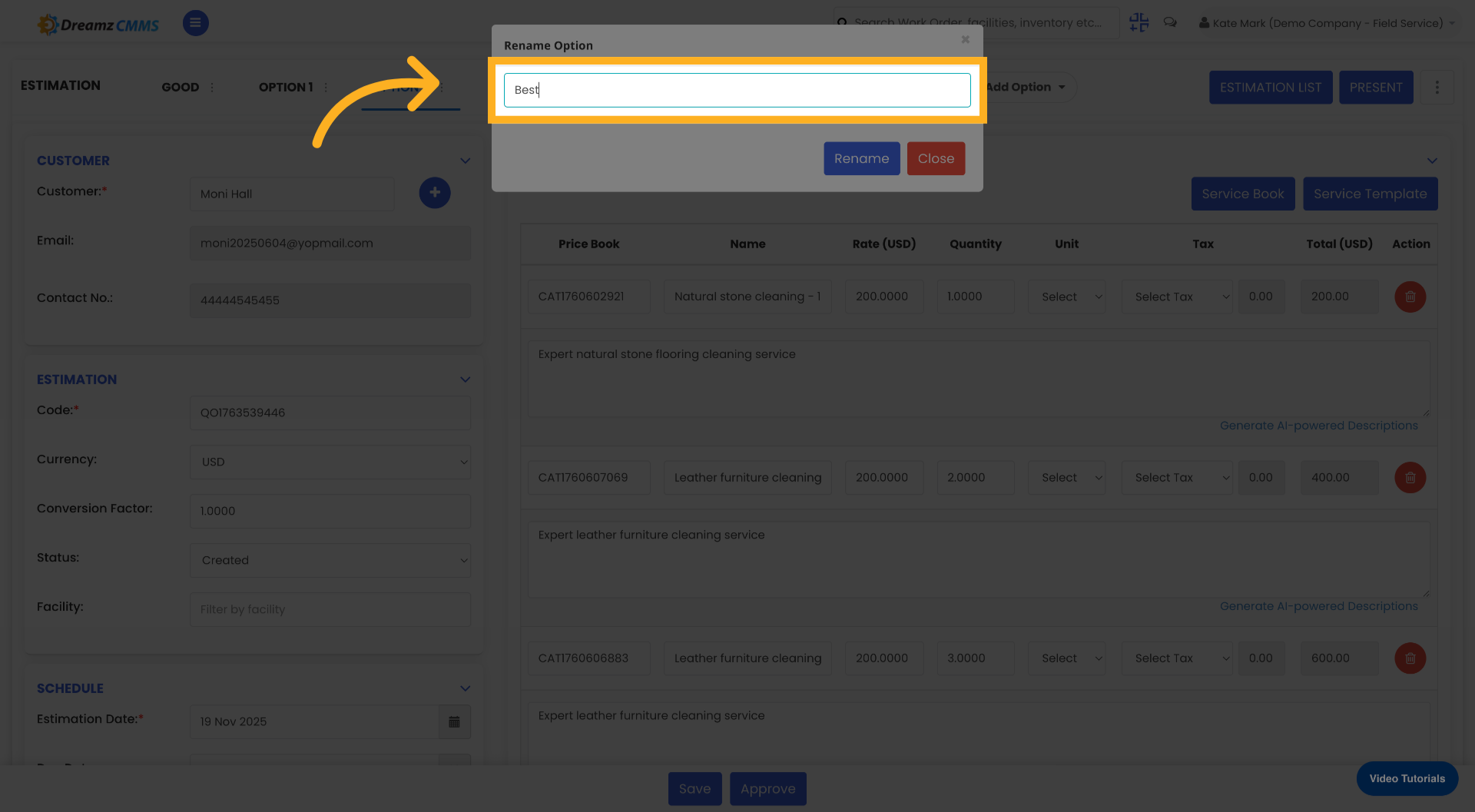
Task: Click the Service Template button
Action: point(1371,194)
